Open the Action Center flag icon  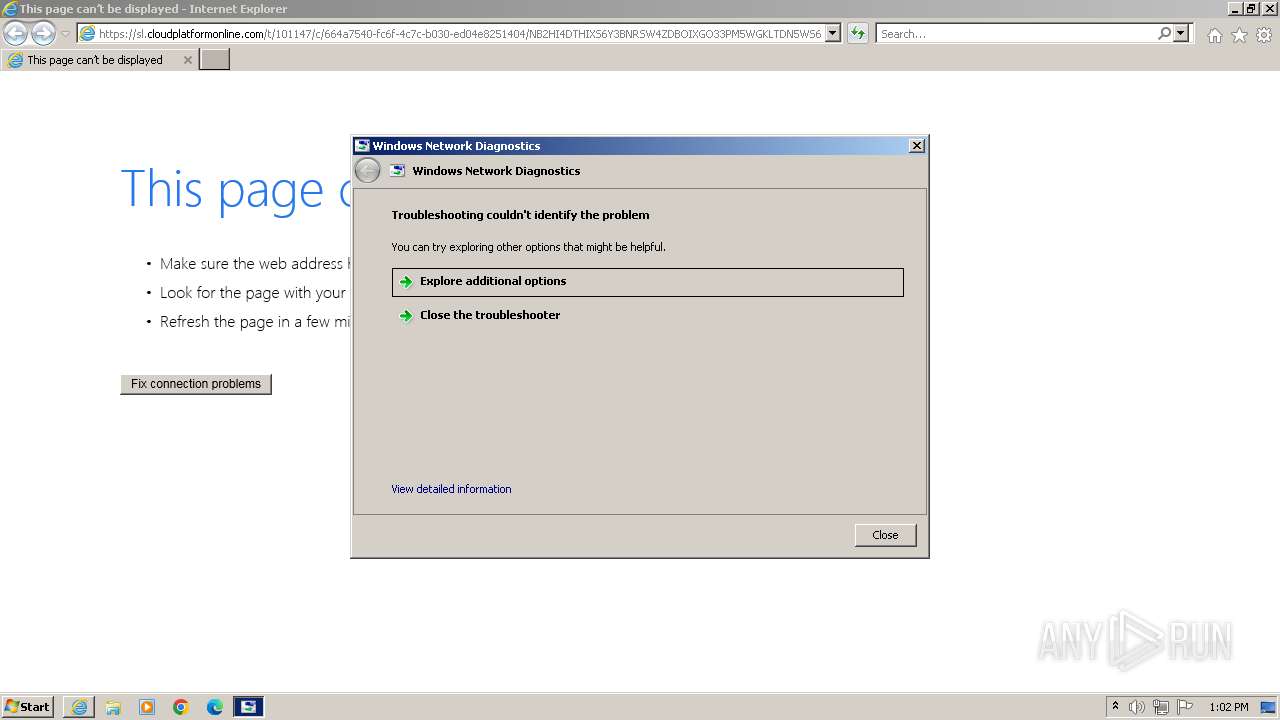(1185, 707)
